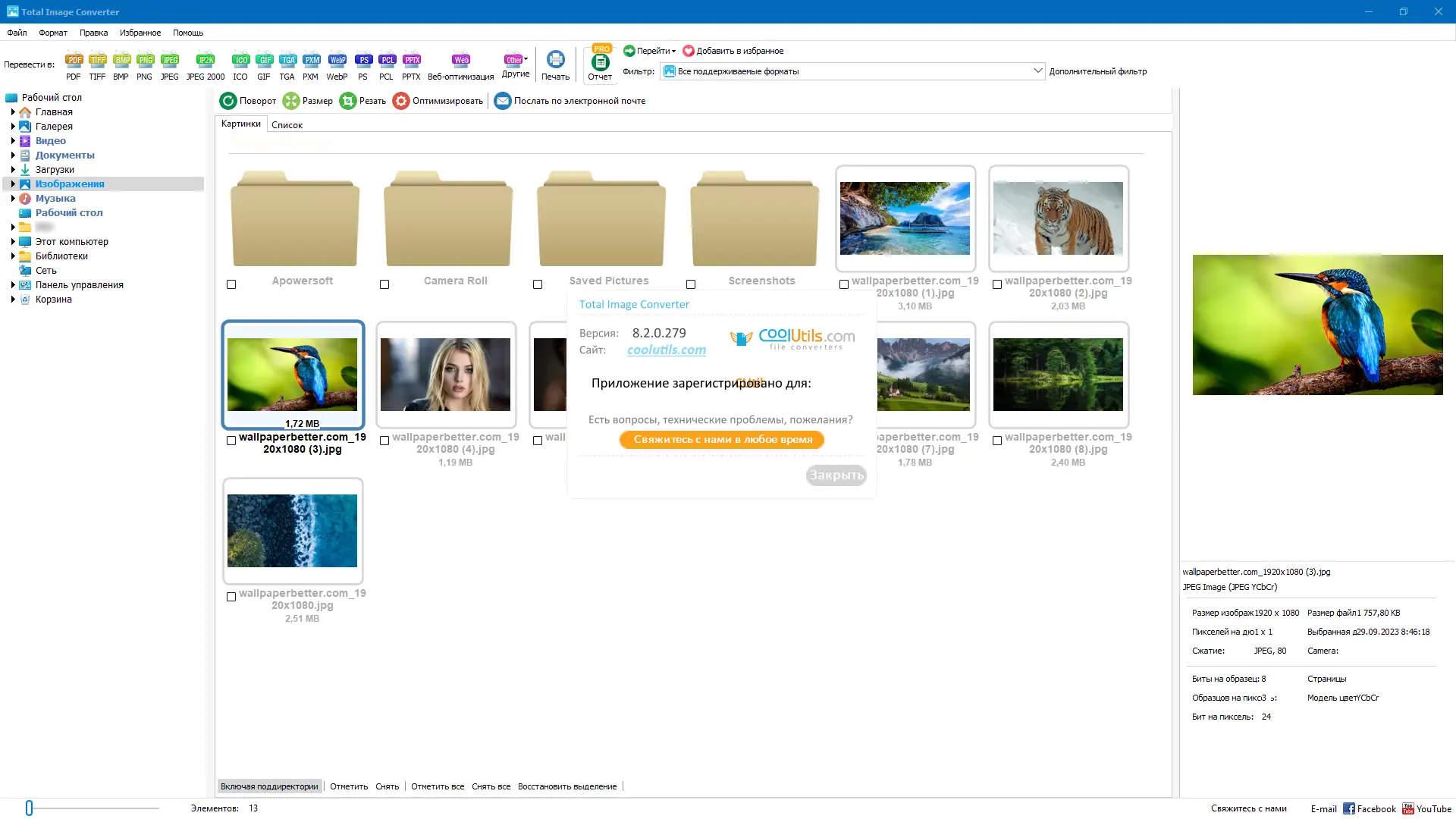Check the Apowersoft folder checkbox
The width and height of the screenshot is (1456, 819).
(x=231, y=284)
